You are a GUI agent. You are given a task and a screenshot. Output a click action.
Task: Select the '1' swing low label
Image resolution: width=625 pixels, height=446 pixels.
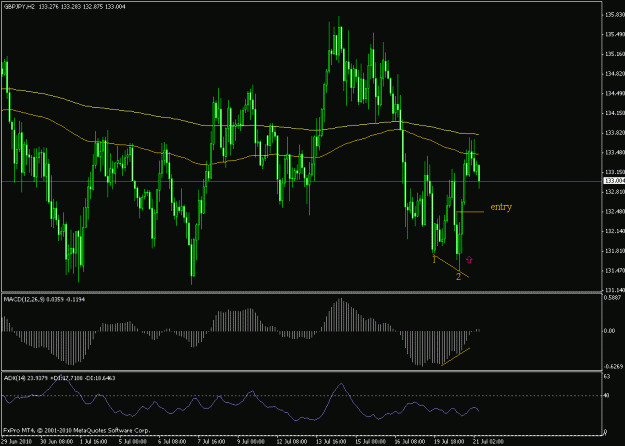(x=434, y=260)
